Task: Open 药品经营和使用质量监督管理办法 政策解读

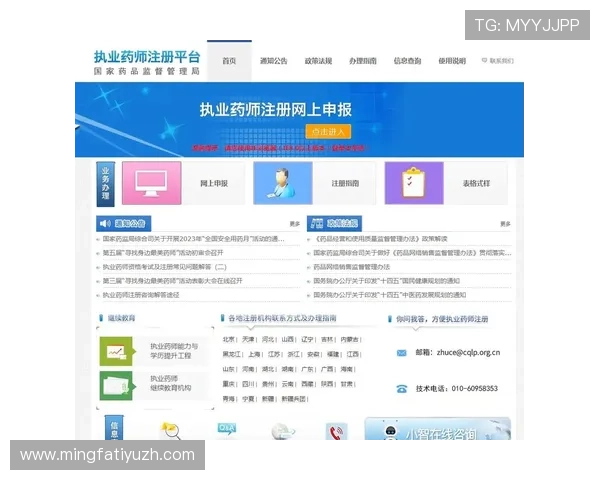Action: [380, 239]
